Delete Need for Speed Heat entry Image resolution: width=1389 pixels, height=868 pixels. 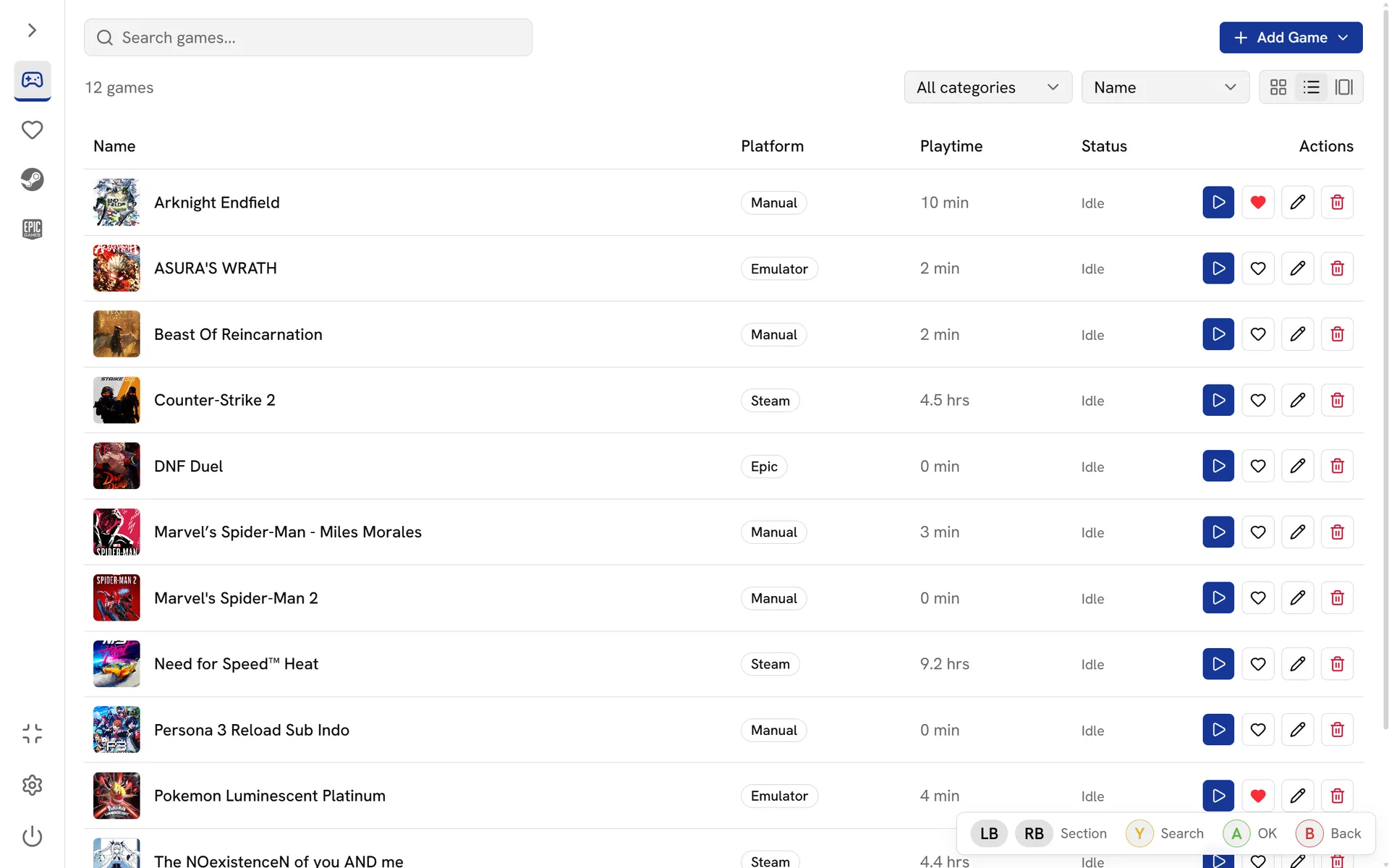coord(1337,664)
